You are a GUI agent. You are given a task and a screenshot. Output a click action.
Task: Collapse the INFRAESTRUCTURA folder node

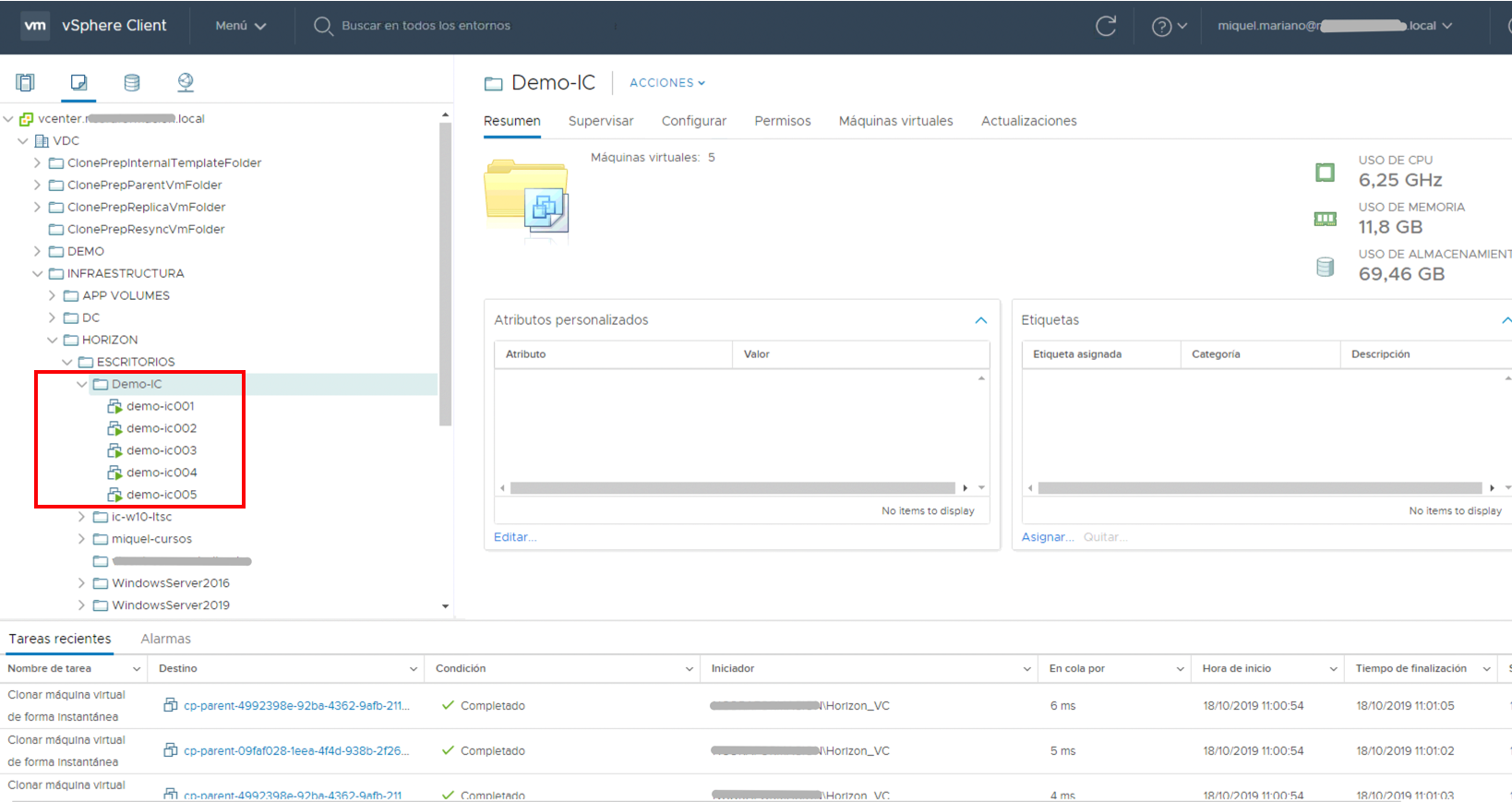(37, 273)
